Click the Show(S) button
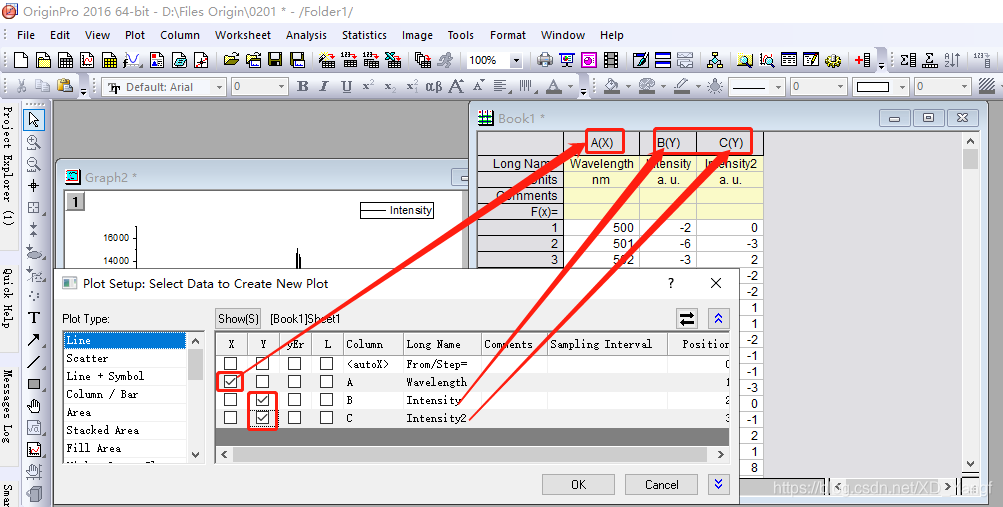Viewport: 1003px width, 507px height. tap(238, 318)
